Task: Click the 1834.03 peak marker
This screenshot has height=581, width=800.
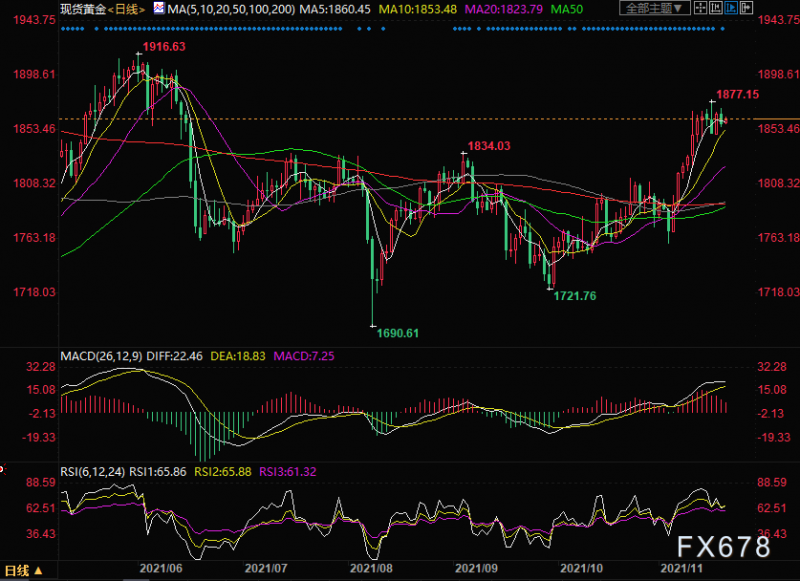Action: [x=489, y=146]
